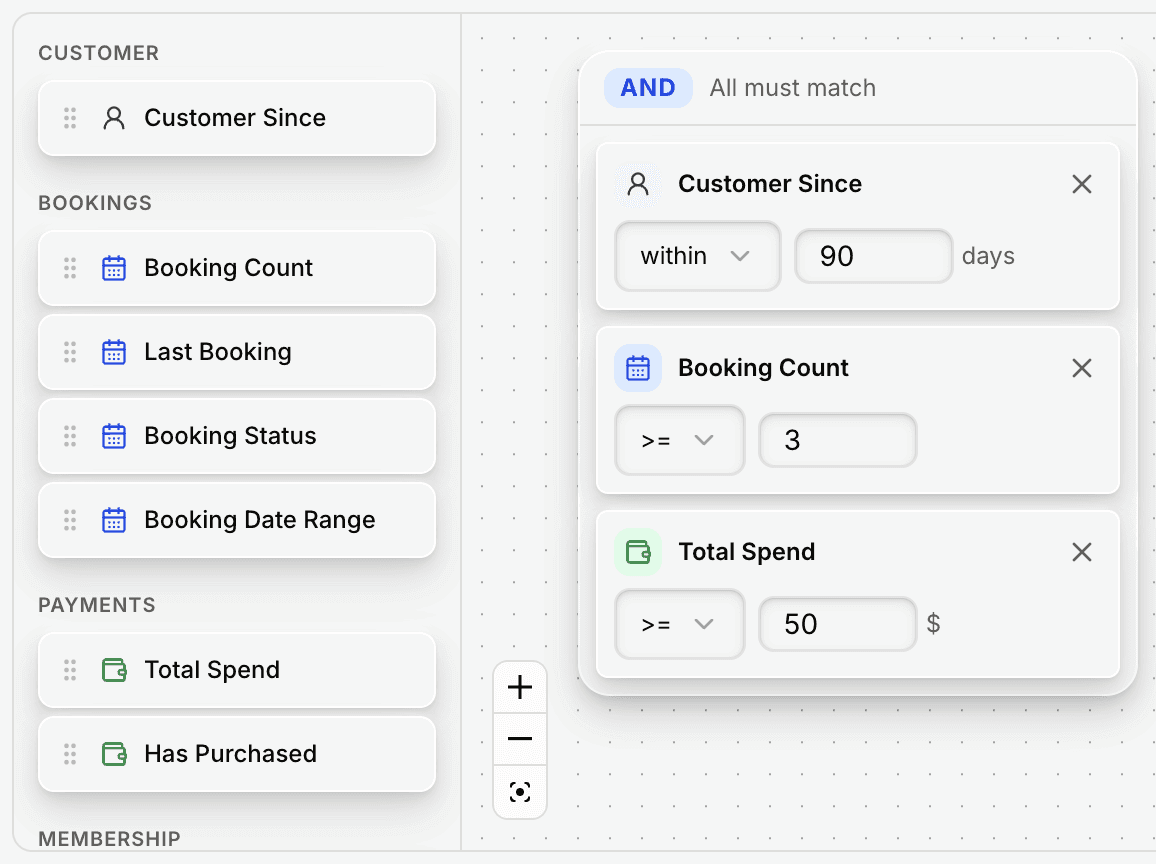The width and height of the screenshot is (1156, 864).
Task: Click drag handle on Last Booking item
Action: pyautogui.click(x=70, y=352)
